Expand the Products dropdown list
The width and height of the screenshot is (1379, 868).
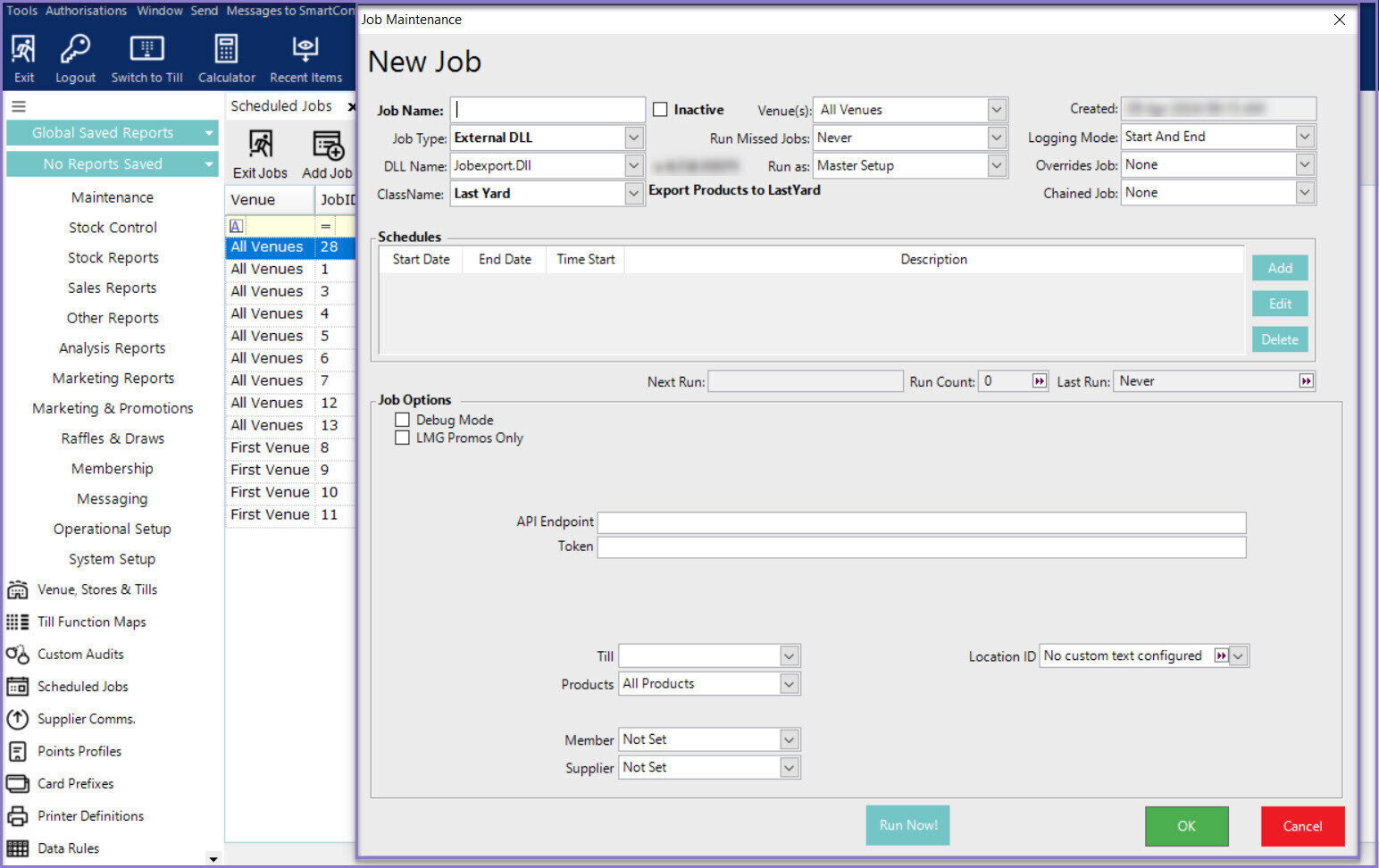[x=789, y=684]
